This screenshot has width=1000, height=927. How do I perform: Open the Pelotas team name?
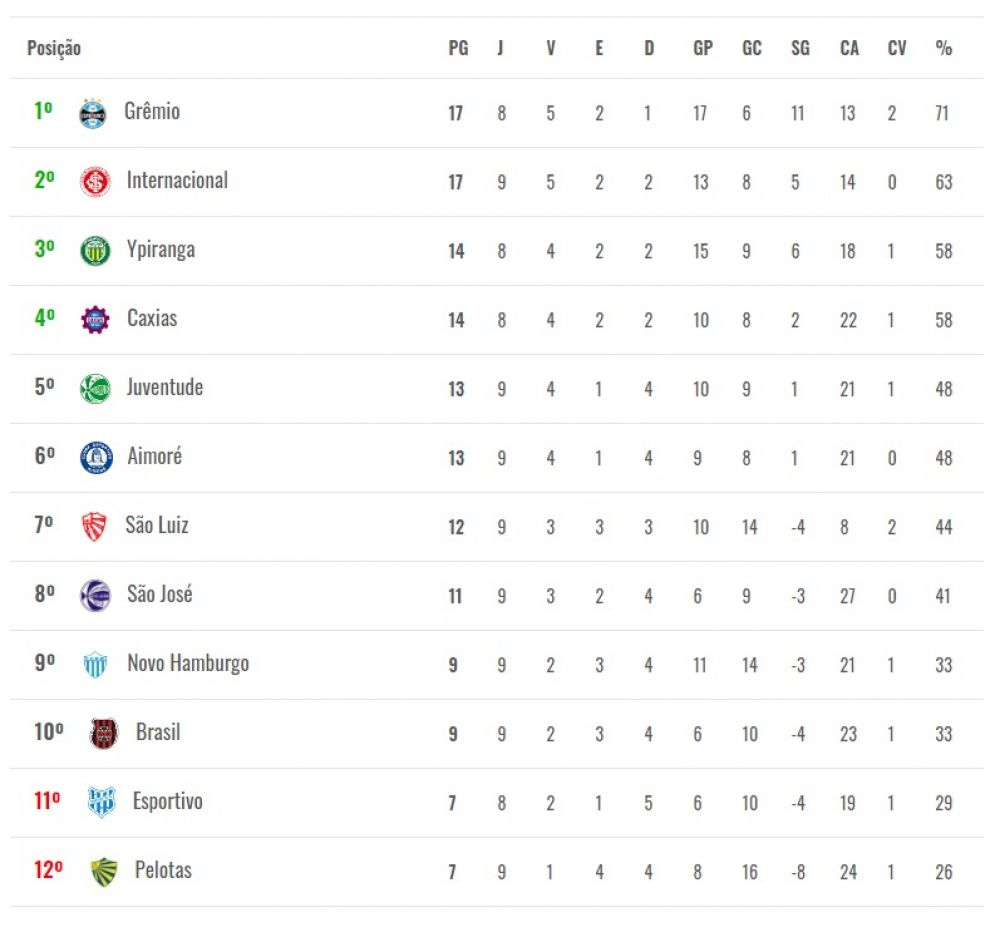[x=163, y=870]
